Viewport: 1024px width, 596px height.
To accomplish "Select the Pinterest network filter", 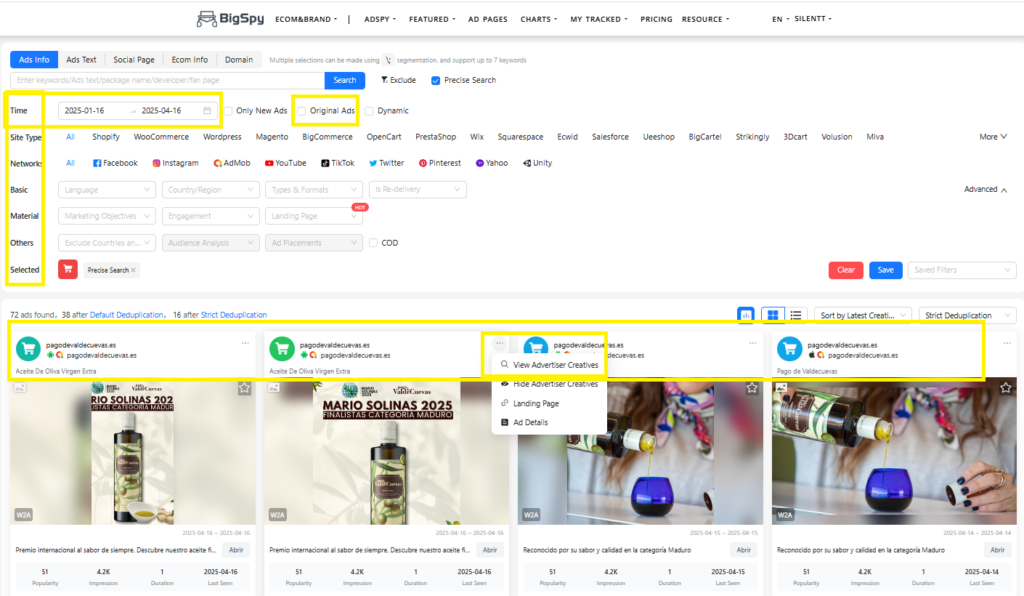I will (440, 163).
